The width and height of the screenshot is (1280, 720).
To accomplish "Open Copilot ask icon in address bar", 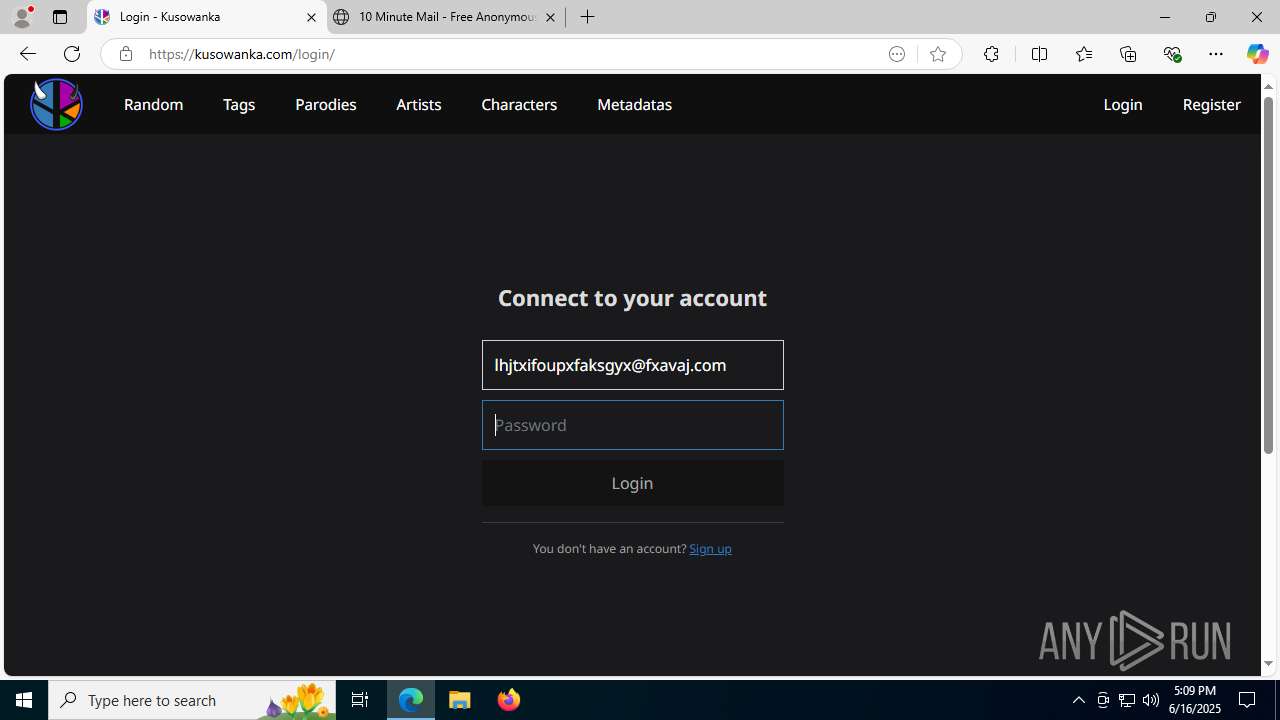I will pos(897,54).
